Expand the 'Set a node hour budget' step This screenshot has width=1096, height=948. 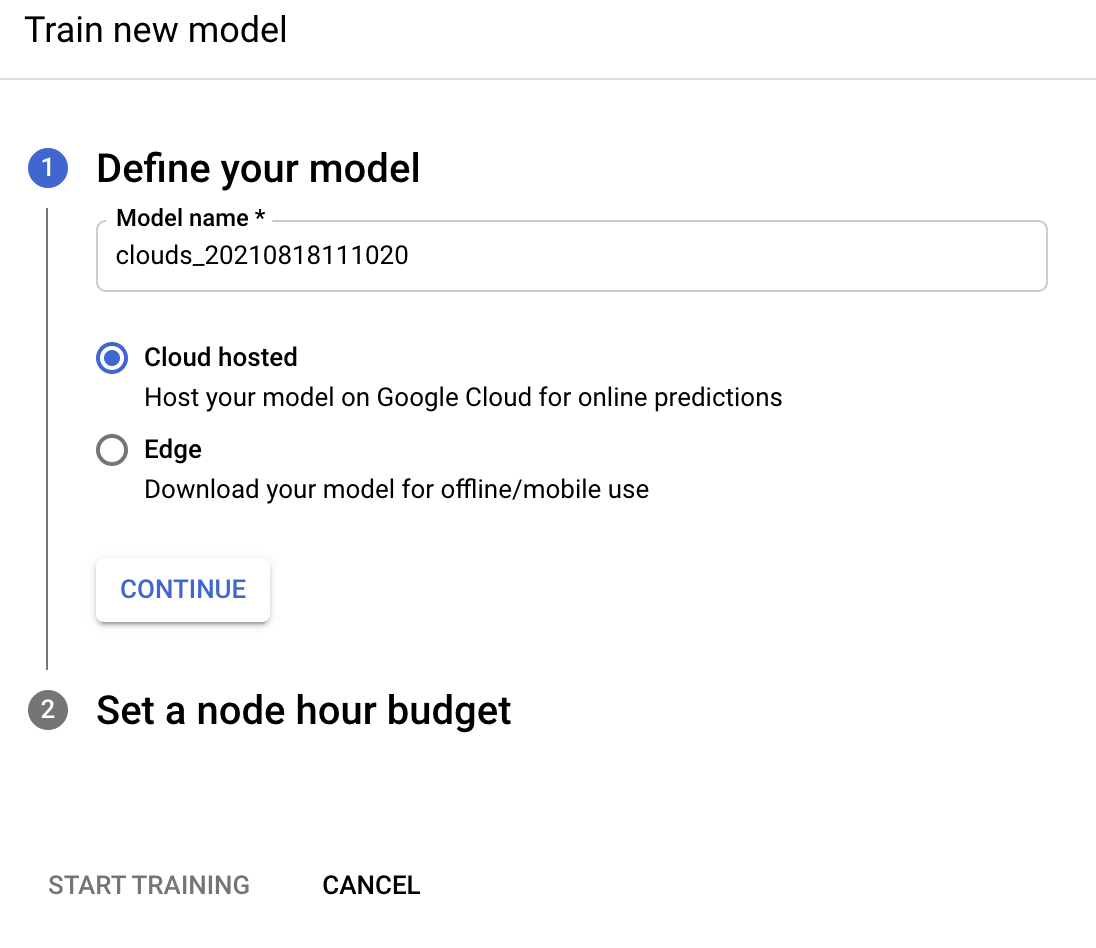303,711
